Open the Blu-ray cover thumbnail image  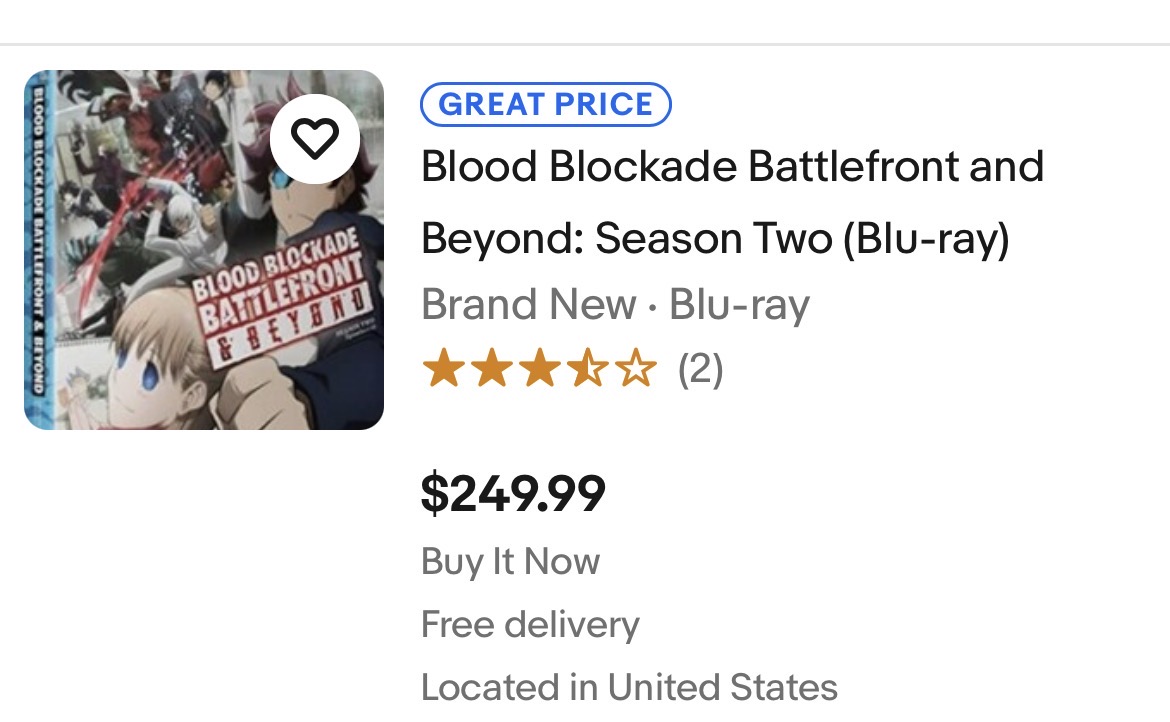click(x=204, y=250)
